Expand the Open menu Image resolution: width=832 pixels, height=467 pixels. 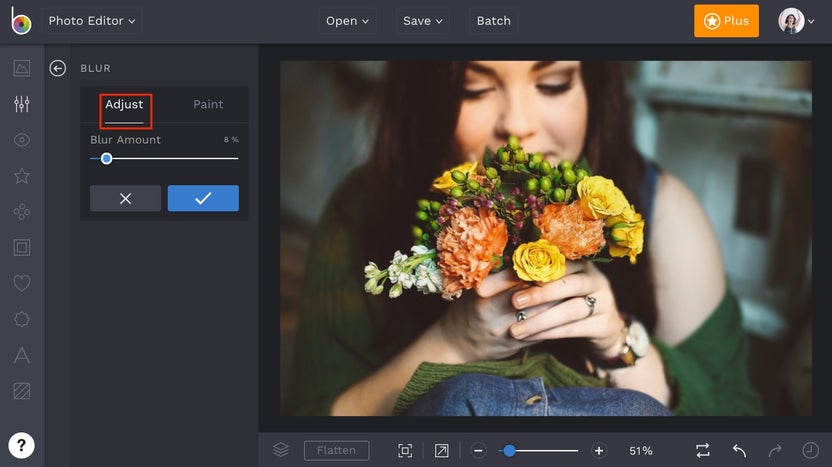point(347,21)
